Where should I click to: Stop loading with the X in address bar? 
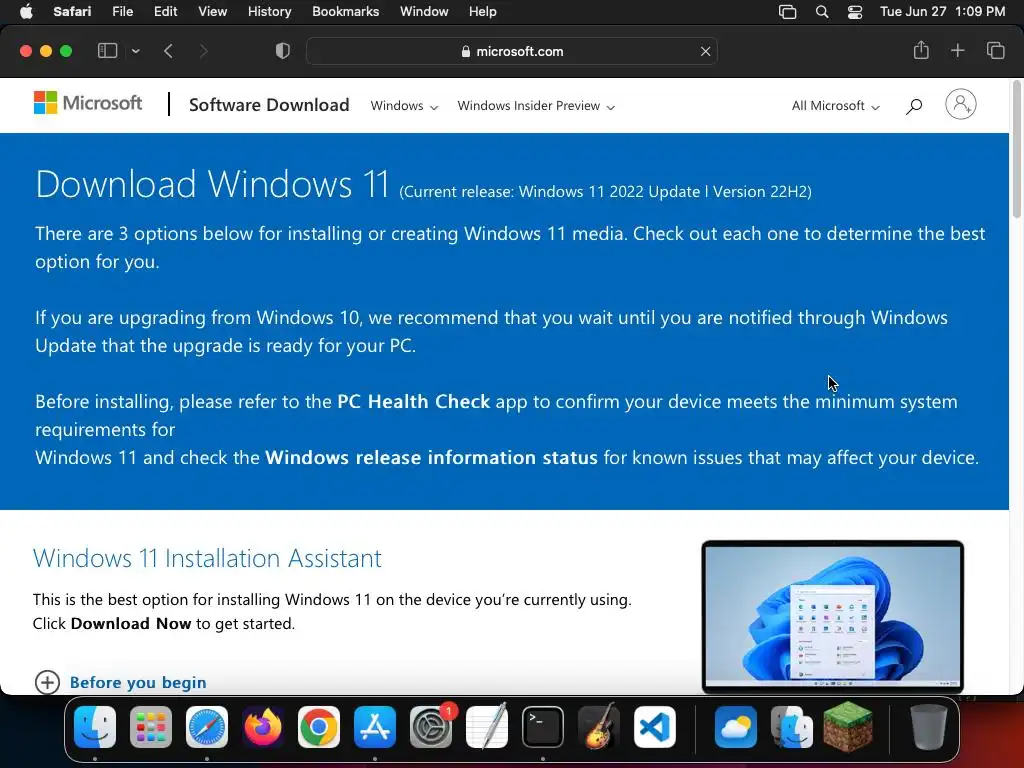click(705, 51)
